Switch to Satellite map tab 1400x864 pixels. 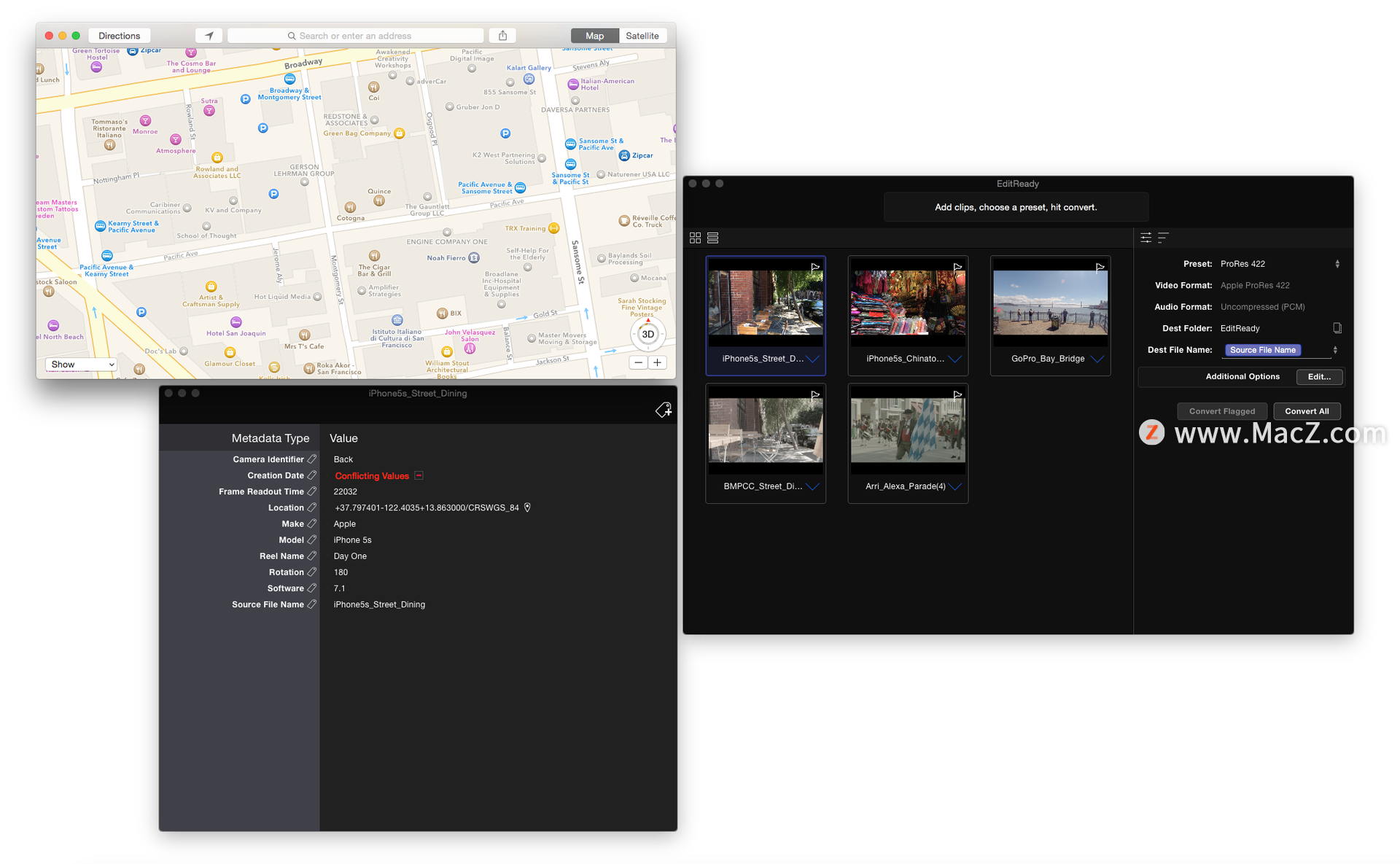[x=642, y=36]
